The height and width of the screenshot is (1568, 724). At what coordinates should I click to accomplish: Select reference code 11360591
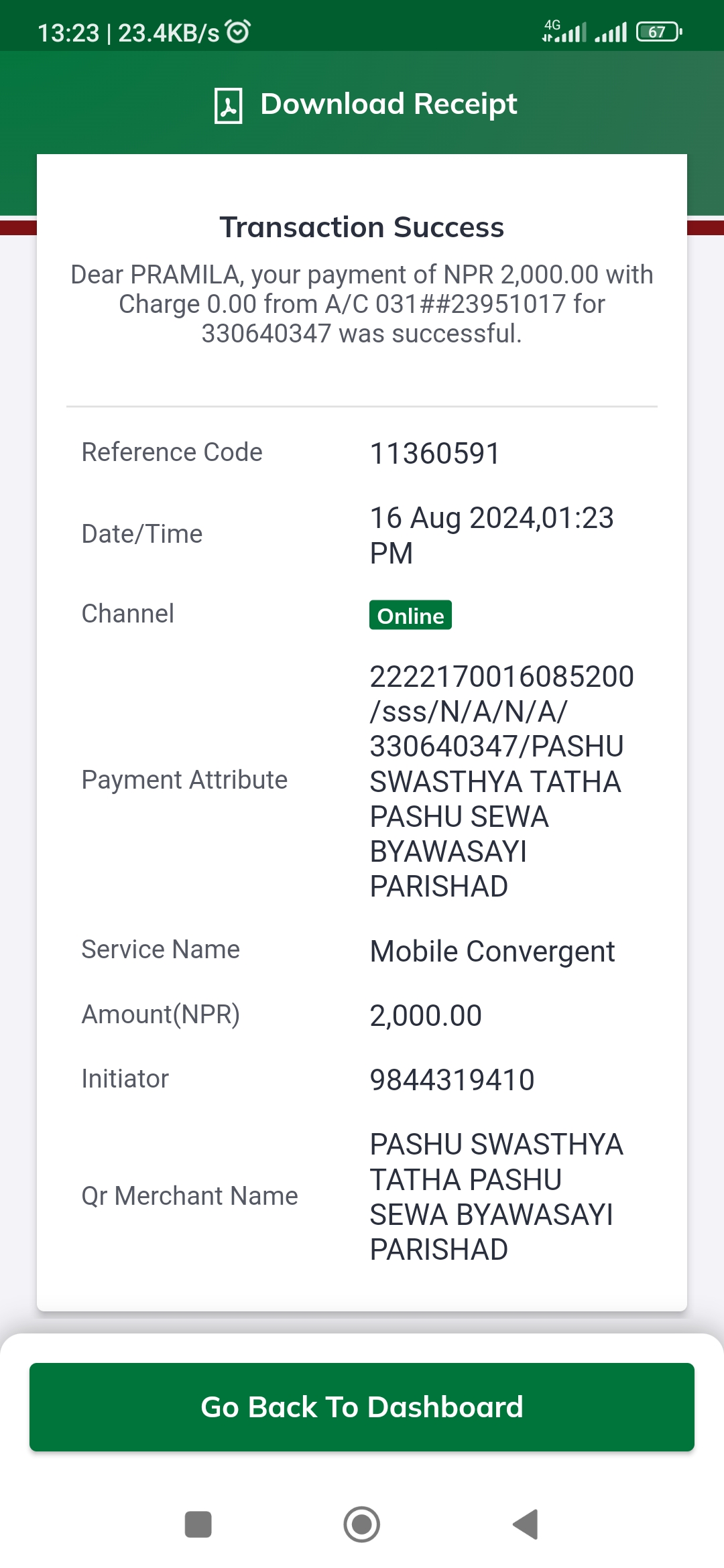coord(435,454)
